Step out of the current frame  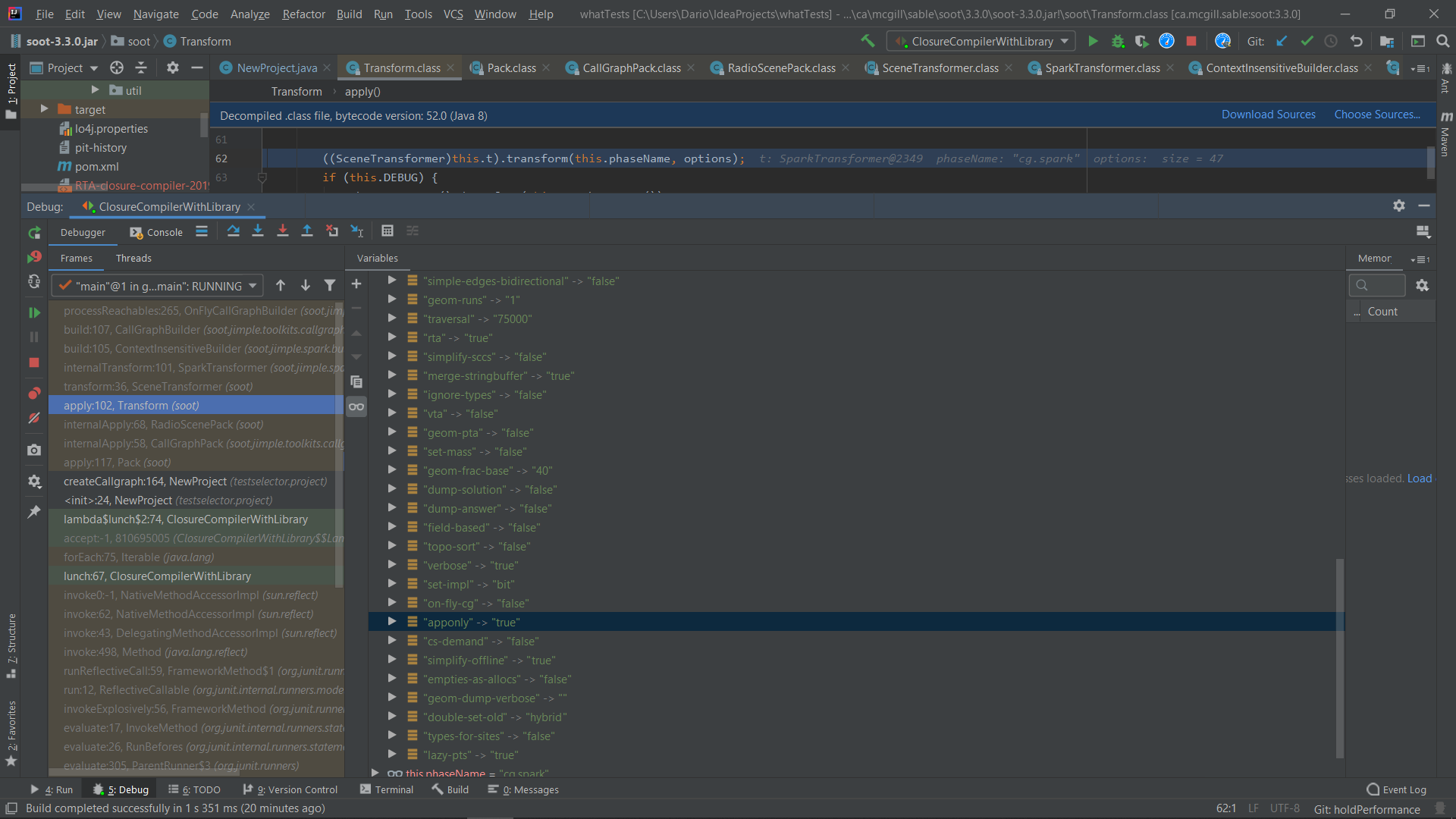[x=307, y=231]
